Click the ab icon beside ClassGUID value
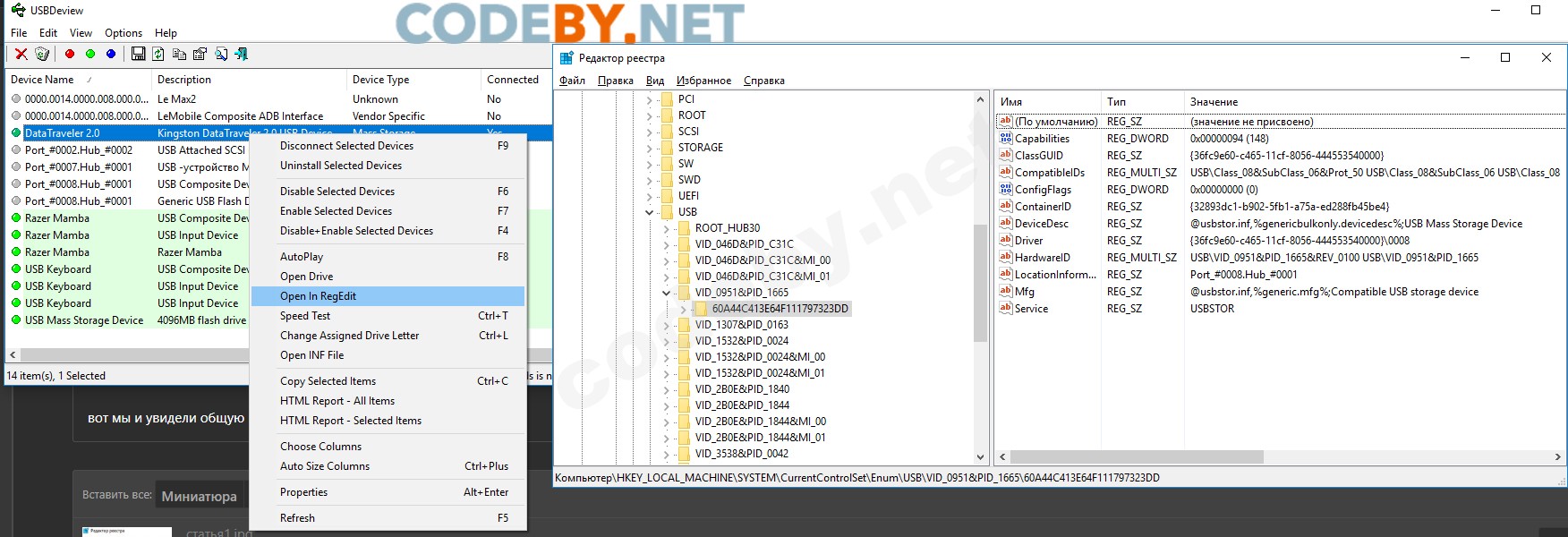 pos(1006,156)
